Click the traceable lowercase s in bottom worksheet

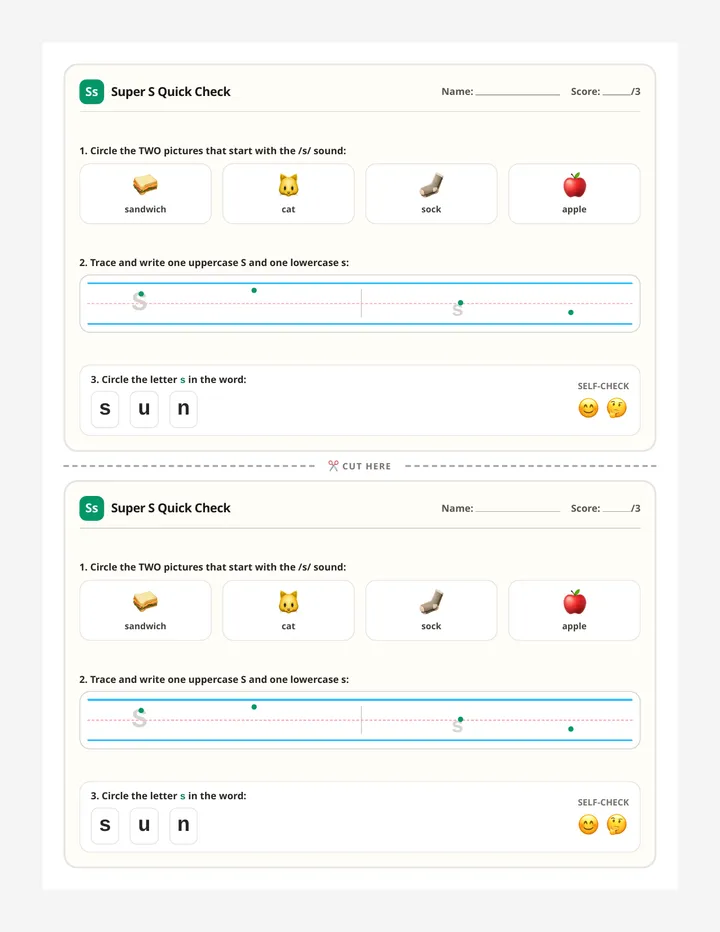click(457, 726)
